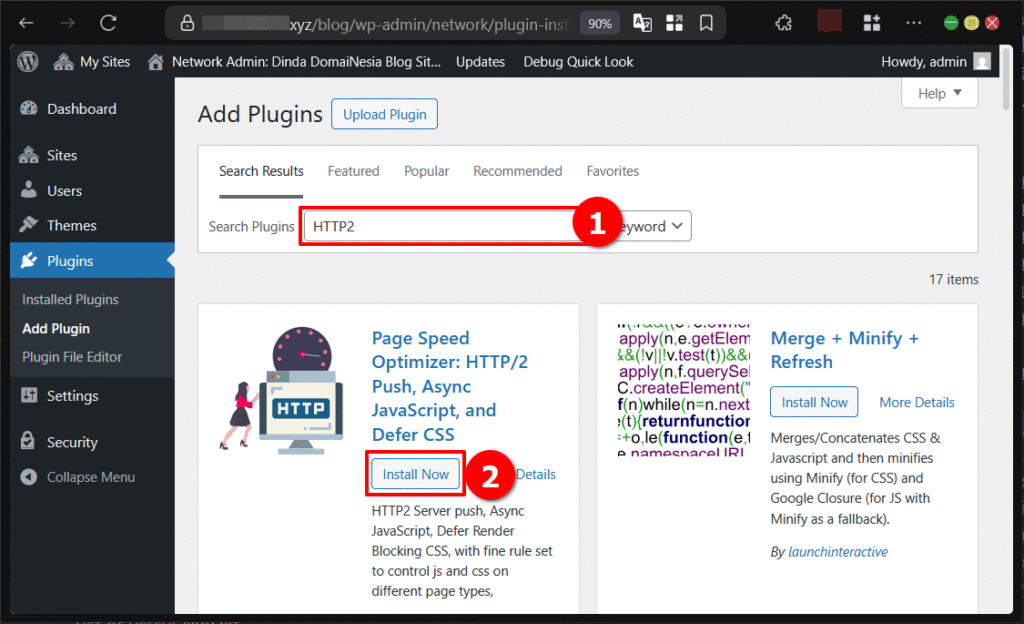Open the Featured plugins tab

click(353, 171)
